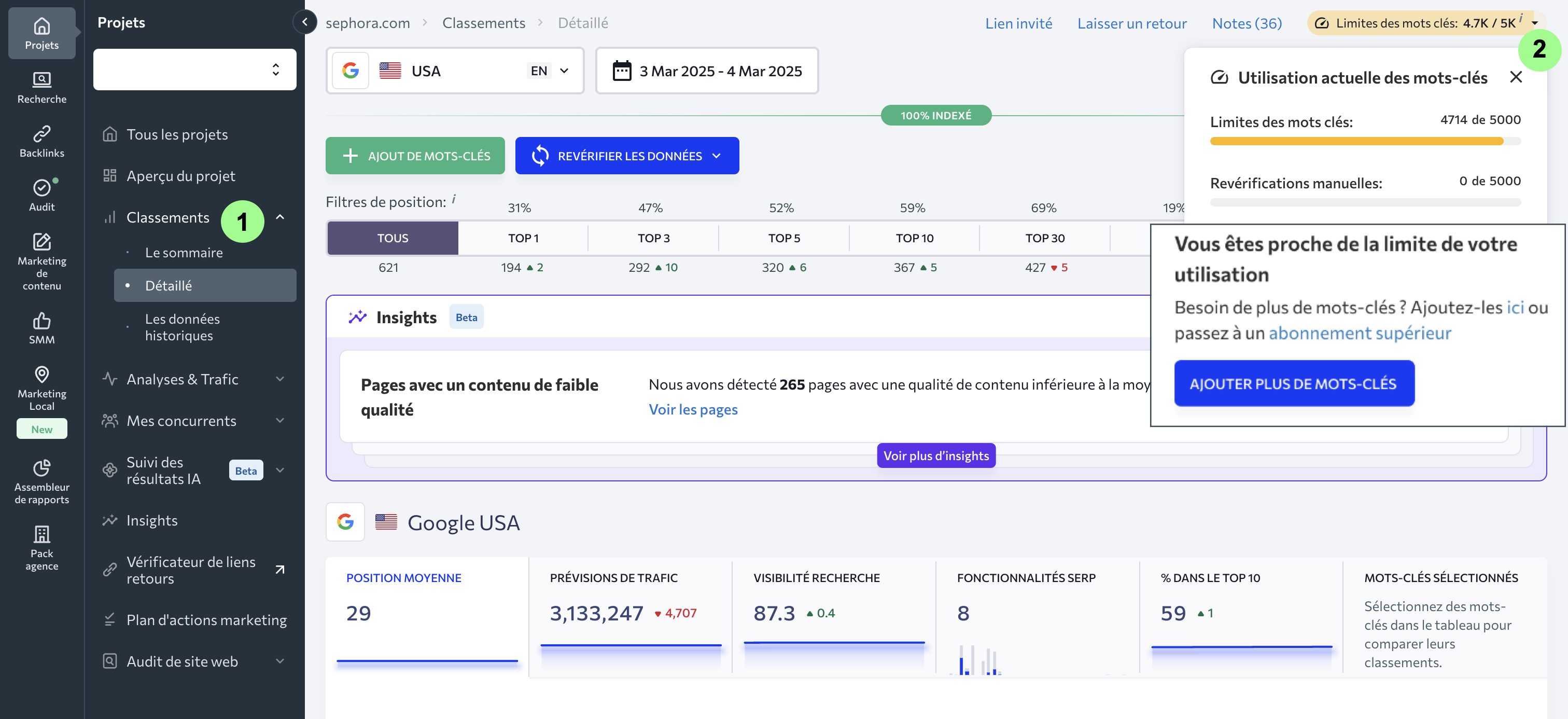This screenshot has height=719, width=1568.
Task: Click the info icon next to keyword limits
Action: tap(1520, 18)
